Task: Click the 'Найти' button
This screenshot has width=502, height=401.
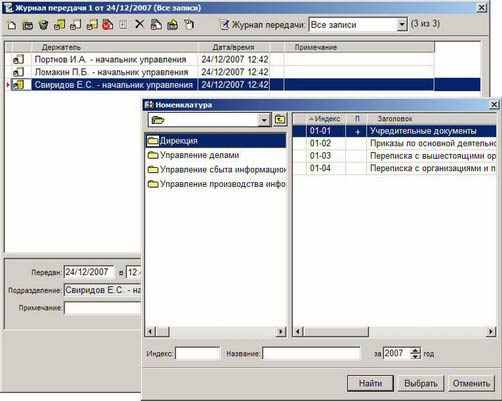Action: [370, 384]
